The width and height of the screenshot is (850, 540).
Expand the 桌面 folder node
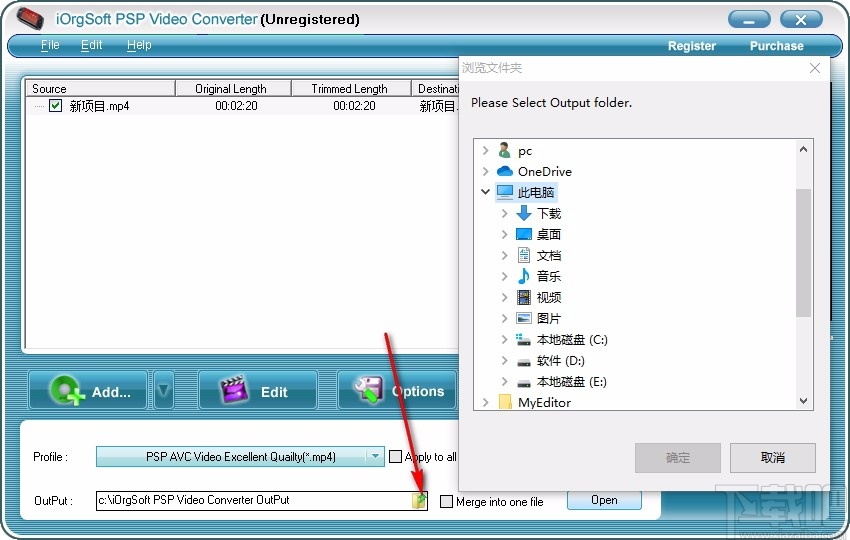(x=504, y=234)
